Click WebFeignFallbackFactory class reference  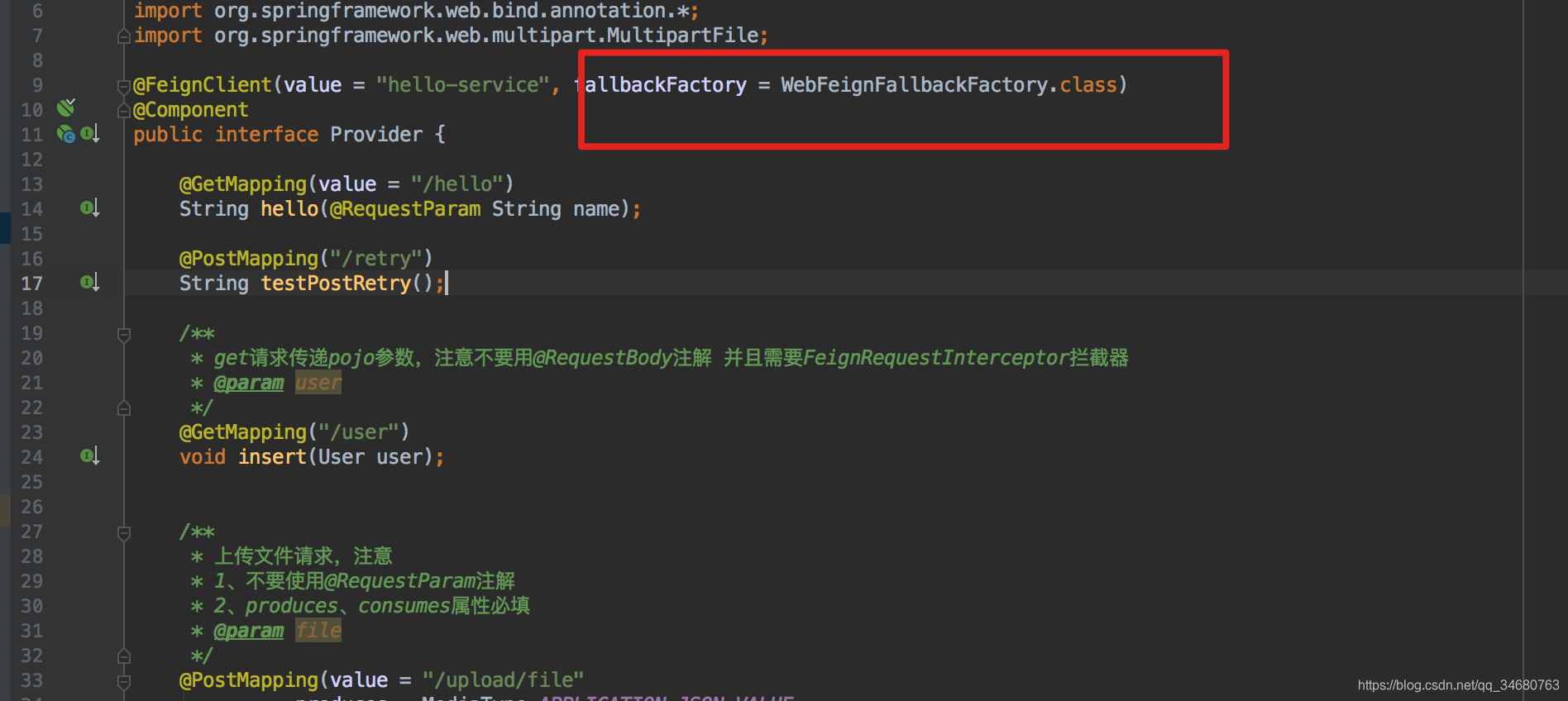[x=915, y=85]
